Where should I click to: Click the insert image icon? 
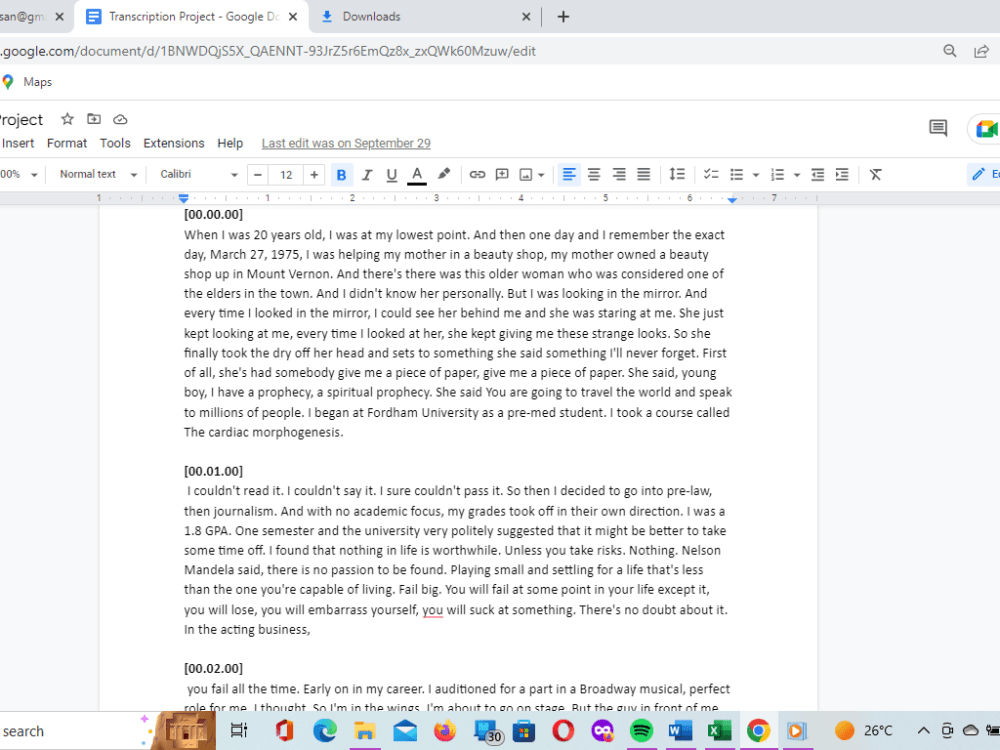526,175
